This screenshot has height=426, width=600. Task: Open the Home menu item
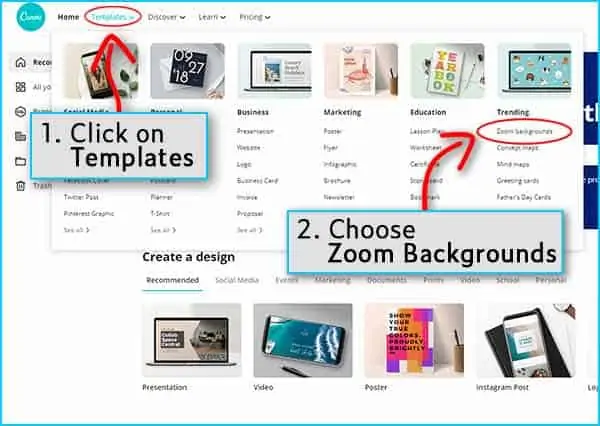coord(68,17)
